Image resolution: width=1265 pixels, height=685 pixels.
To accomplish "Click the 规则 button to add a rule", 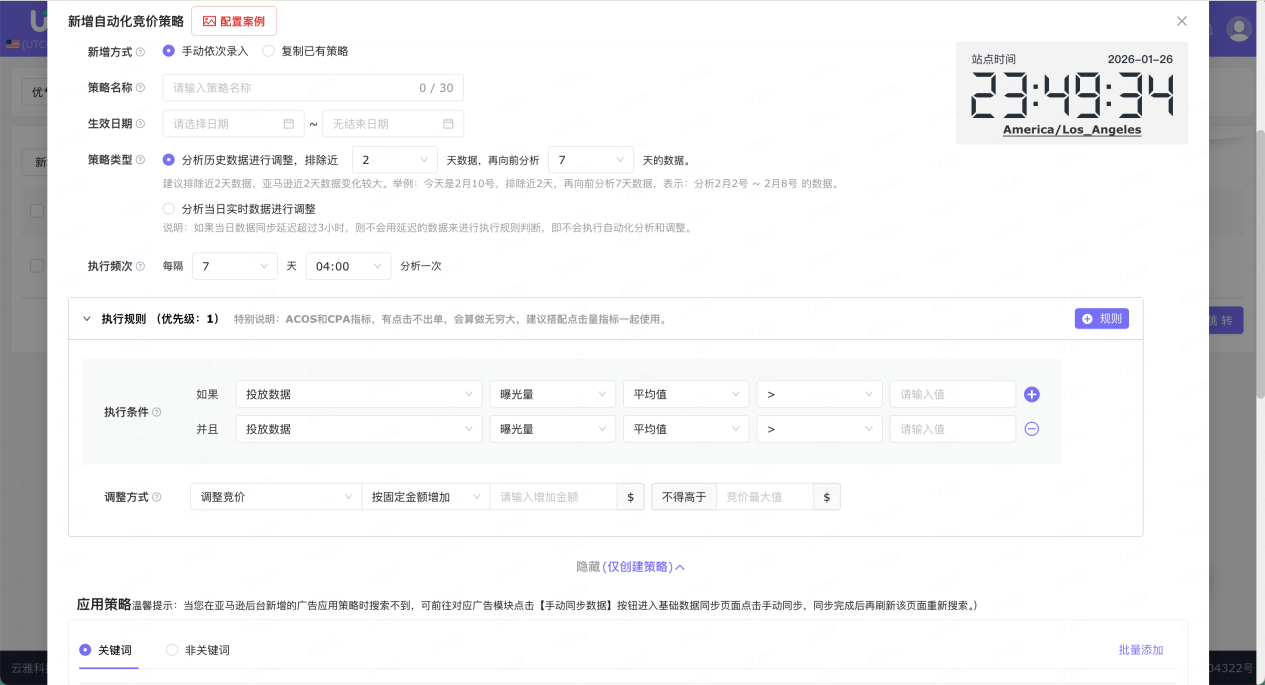I will (x=1101, y=318).
